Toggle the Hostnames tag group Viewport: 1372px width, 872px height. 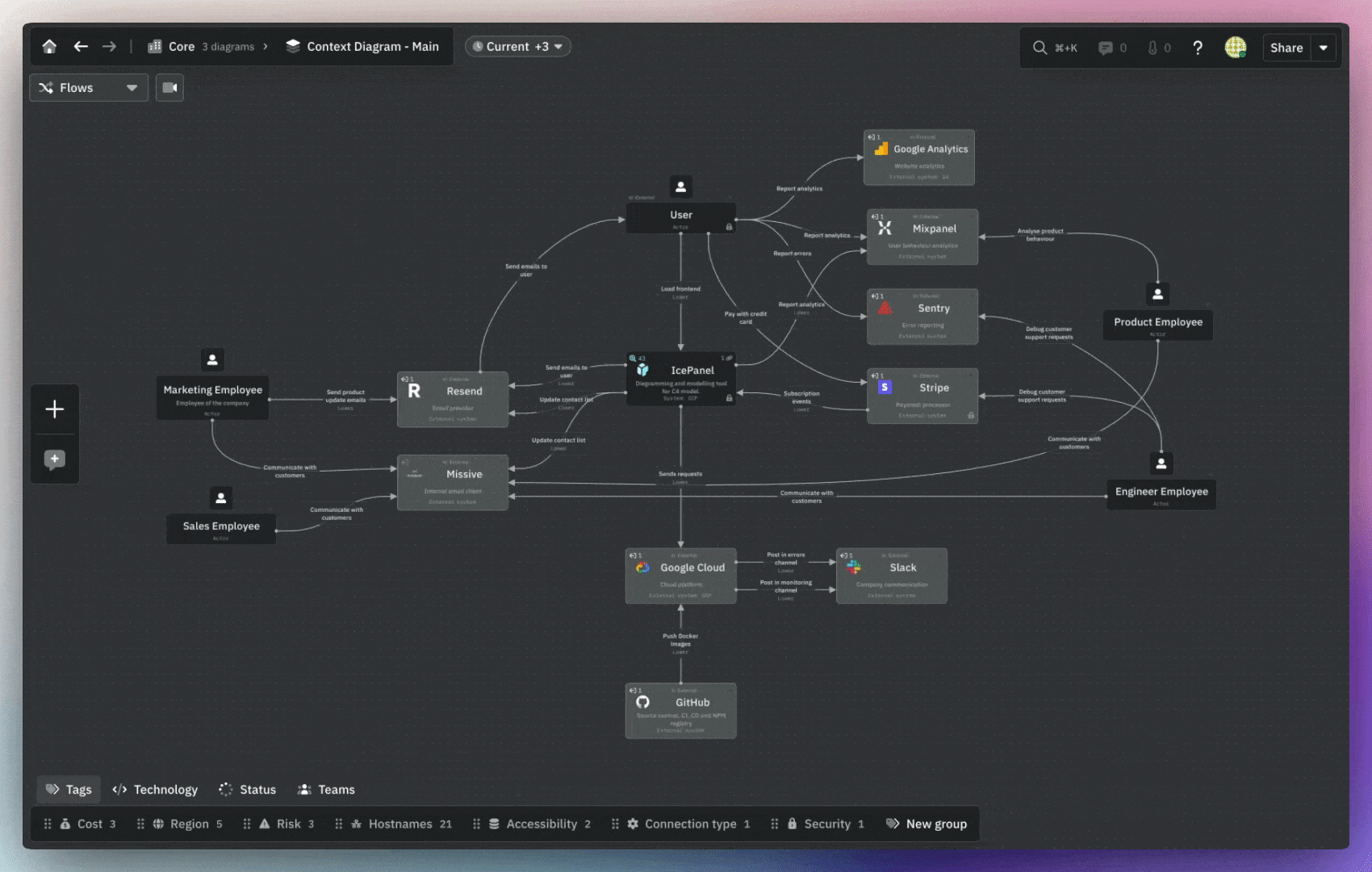pos(401,824)
